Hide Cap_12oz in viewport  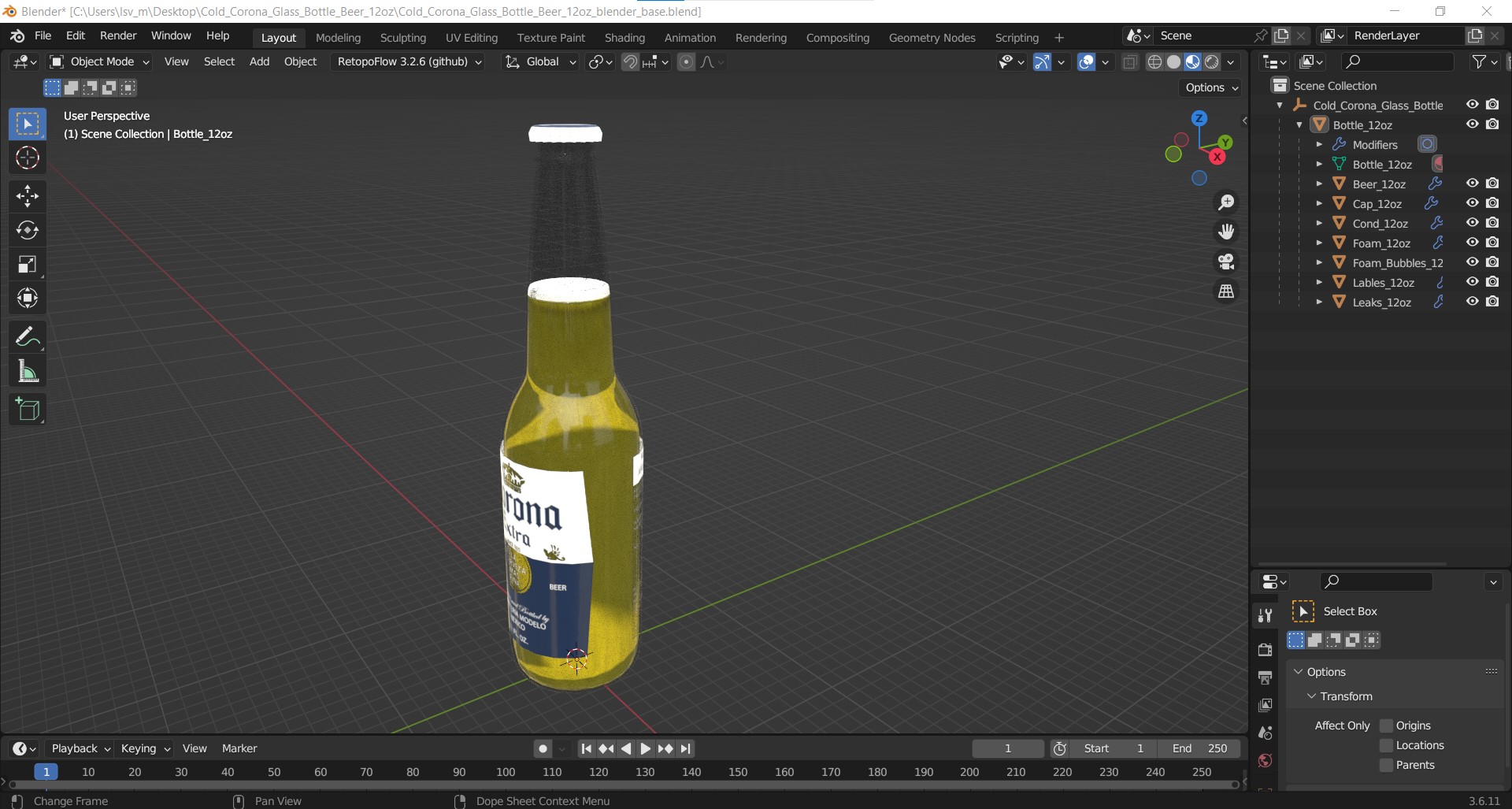tap(1472, 203)
